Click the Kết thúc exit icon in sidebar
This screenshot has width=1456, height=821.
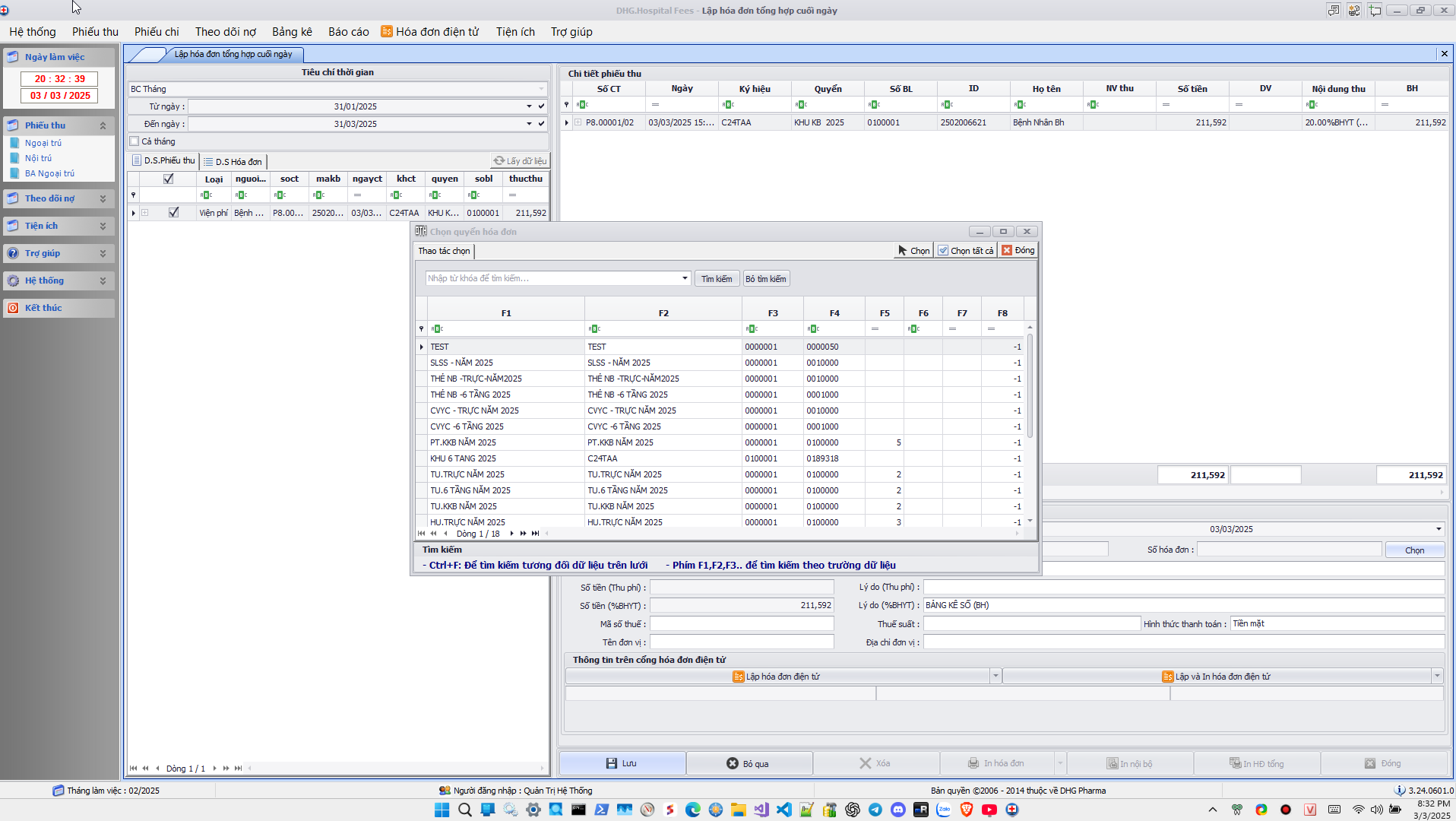click(x=13, y=308)
